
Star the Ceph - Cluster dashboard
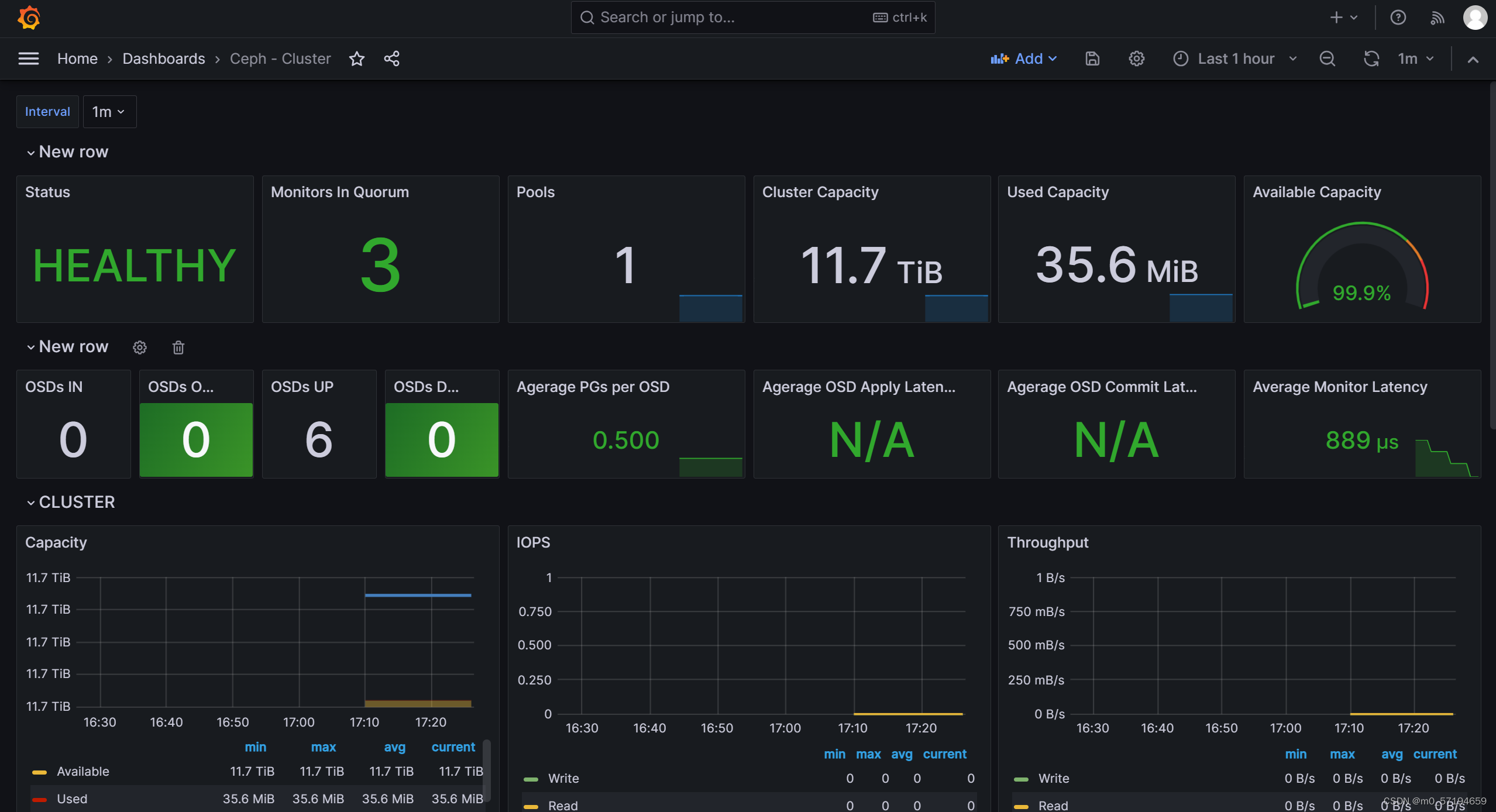point(356,59)
